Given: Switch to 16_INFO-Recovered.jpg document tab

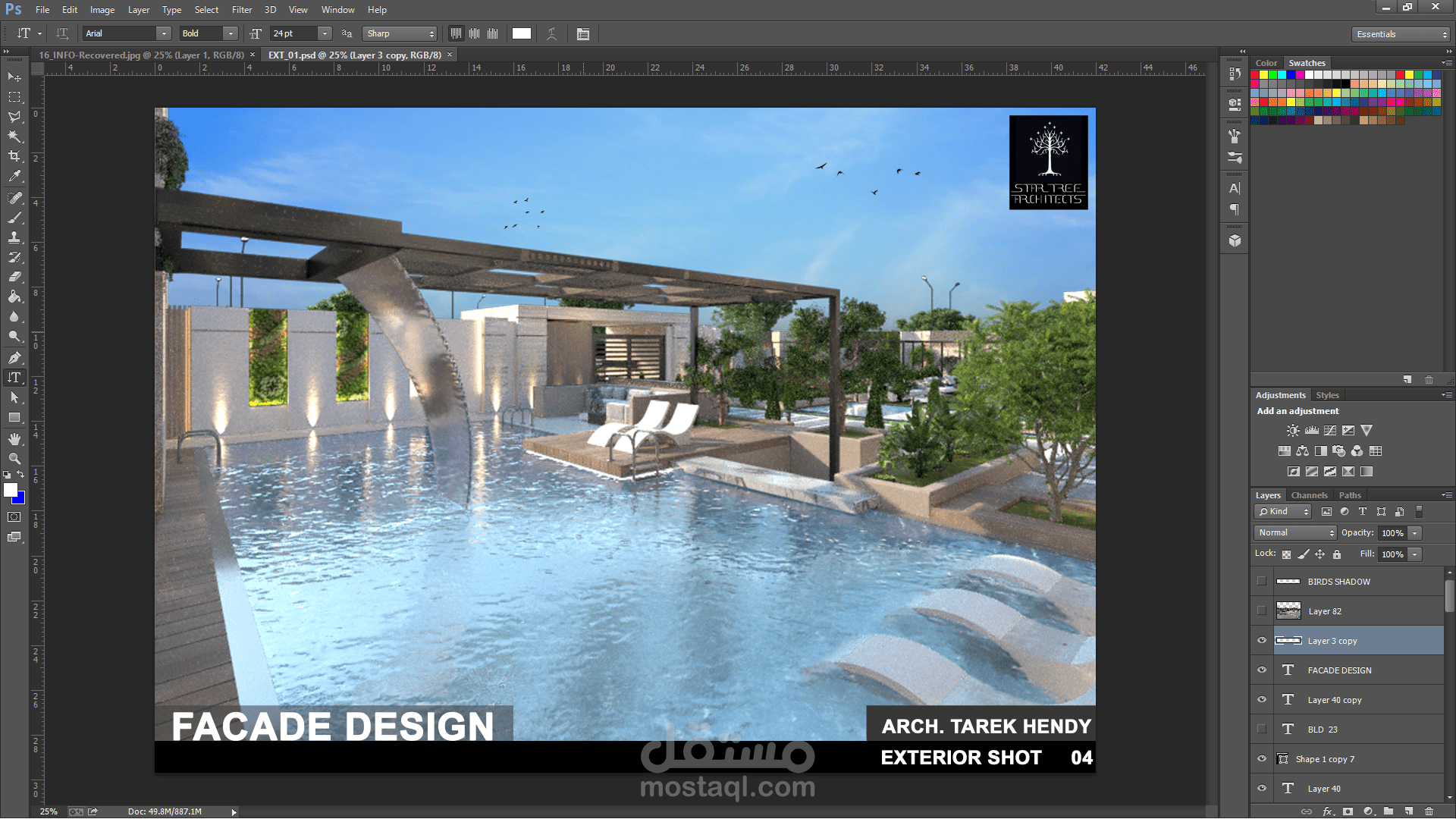Looking at the screenshot, I should tap(141, 55).
